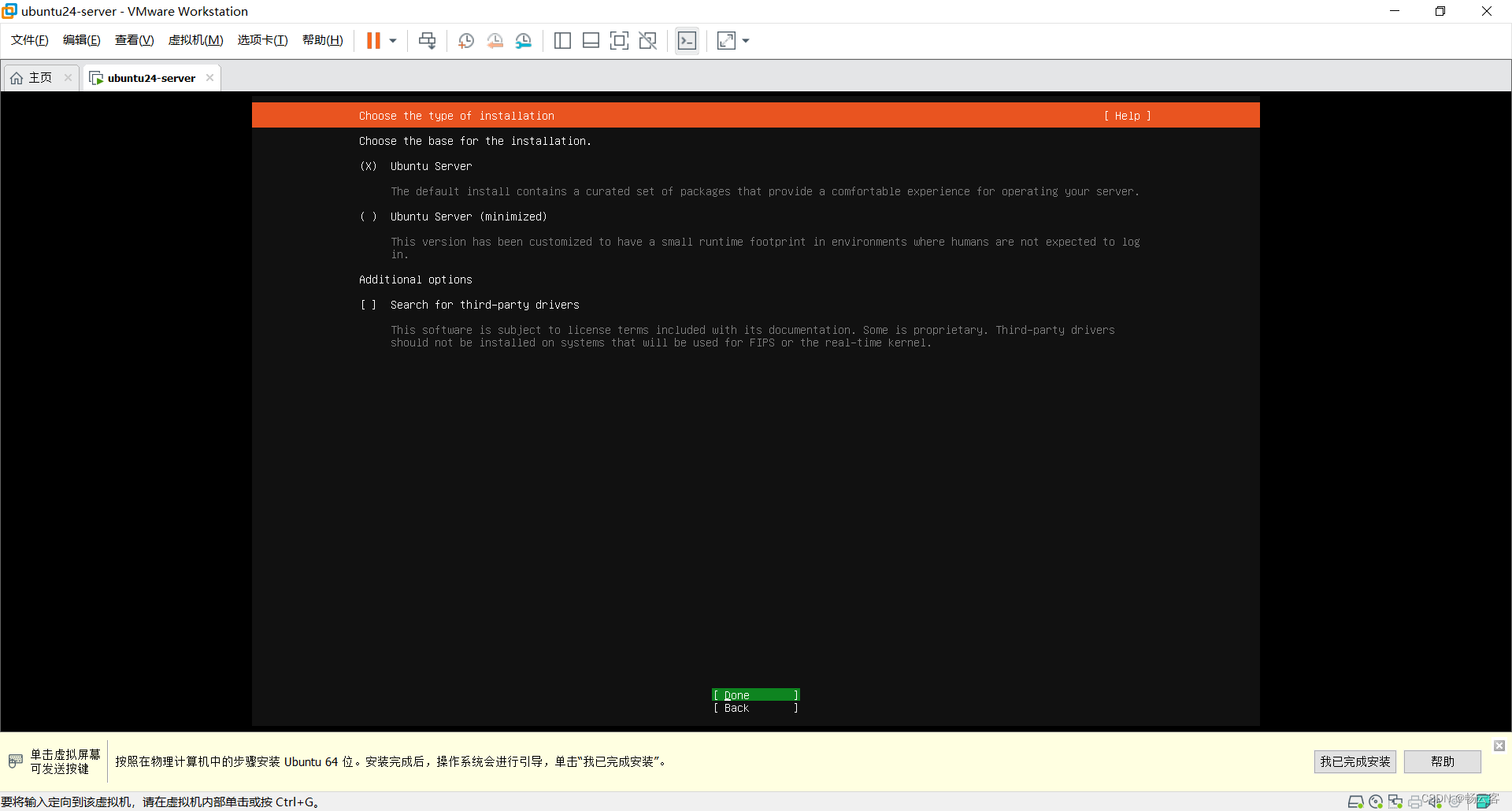Click the 'small runtime footprint' description text
The image size is (1512, 811).
coord(765,248)
